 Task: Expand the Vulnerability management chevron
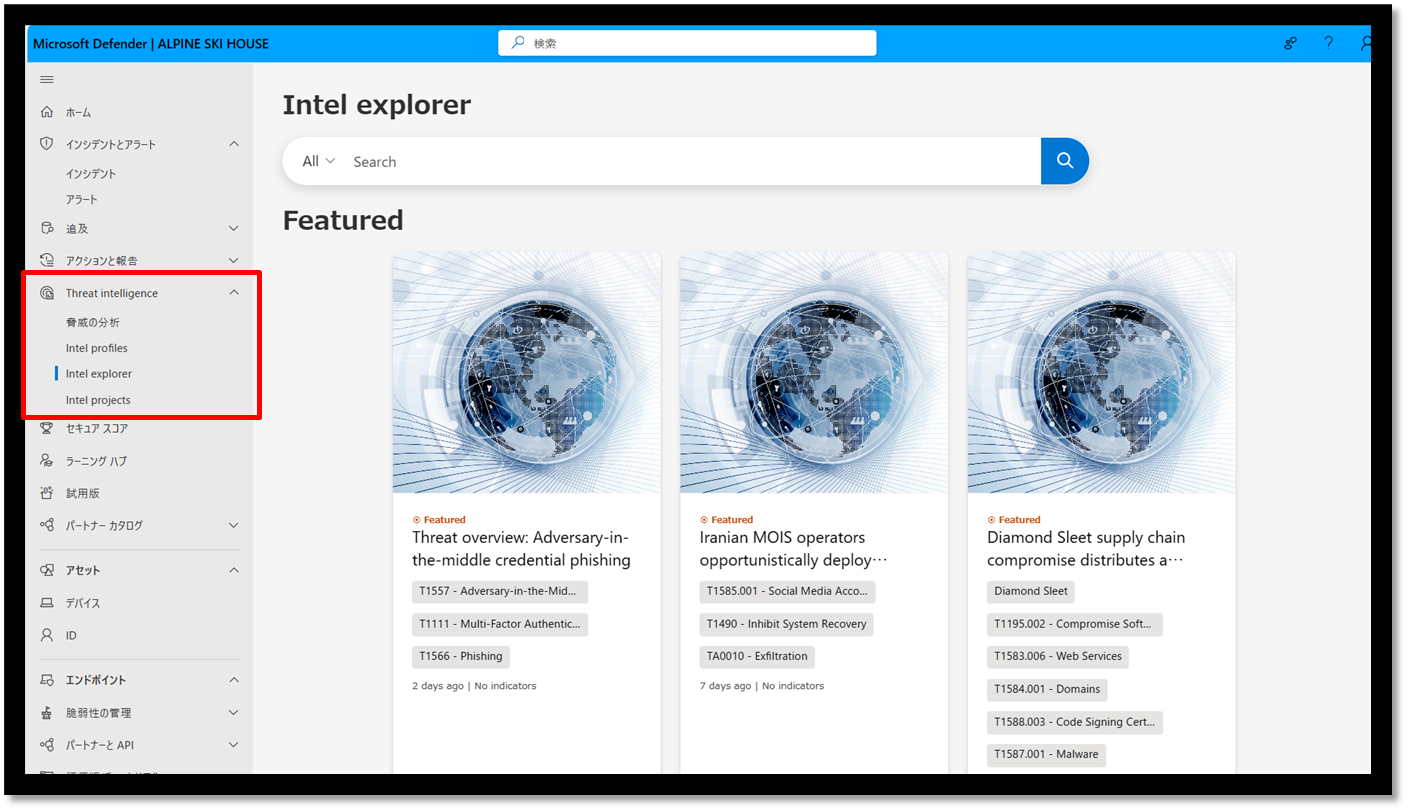click(234, 713)
